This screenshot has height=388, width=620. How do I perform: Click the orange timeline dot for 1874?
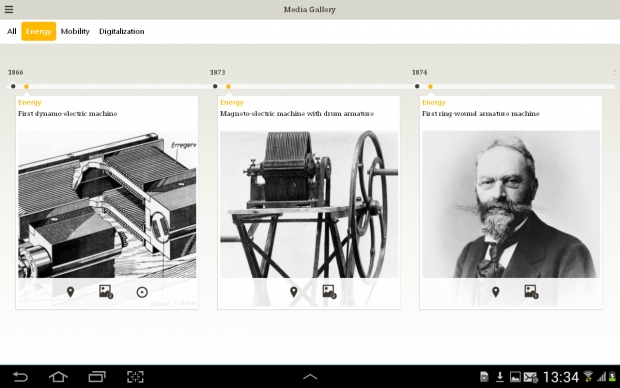[430, 86]
